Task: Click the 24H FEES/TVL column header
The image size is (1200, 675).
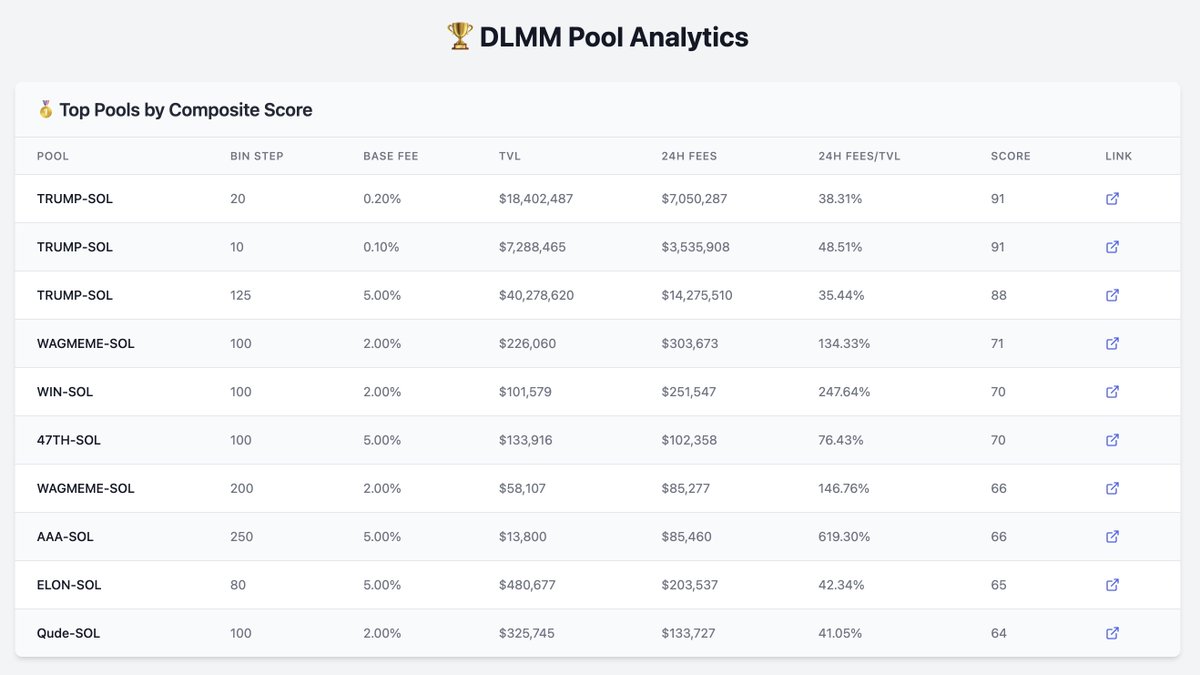Action: click(x=859, y=156)
